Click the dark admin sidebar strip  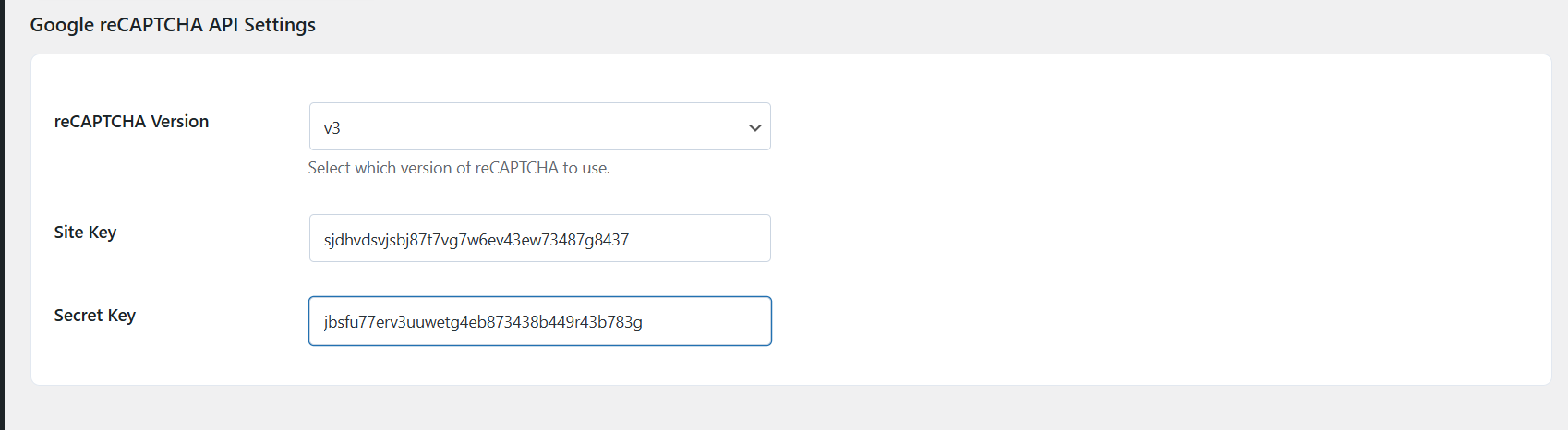2,215
